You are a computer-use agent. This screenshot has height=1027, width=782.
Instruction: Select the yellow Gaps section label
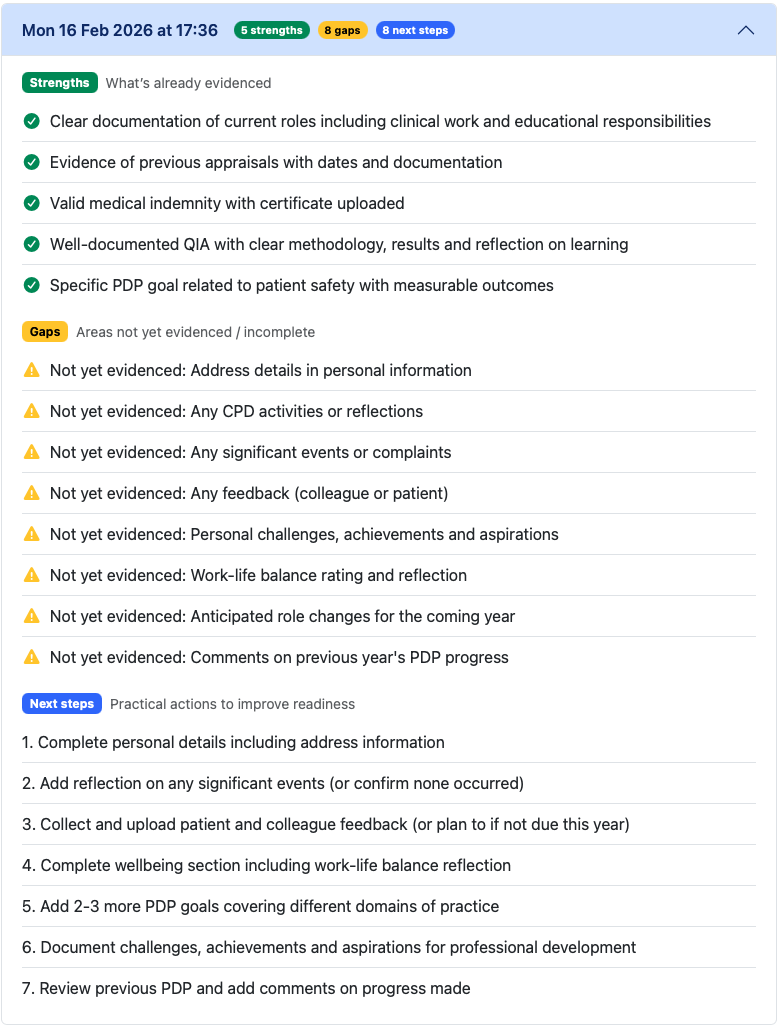45,331
